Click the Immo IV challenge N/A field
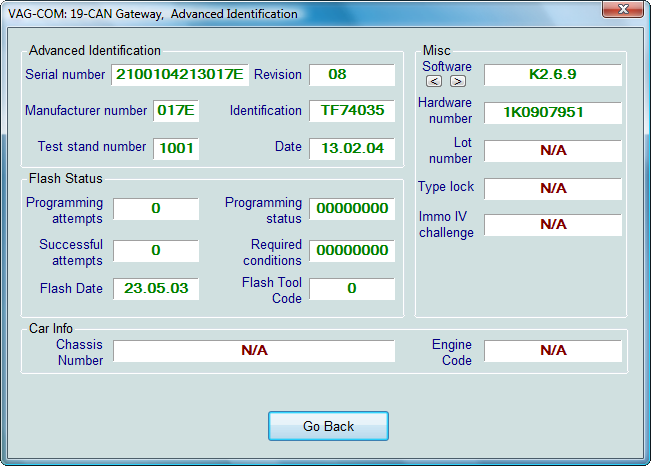Image resolution: width=651 pixels, height=466 pixels. (553, 225)
